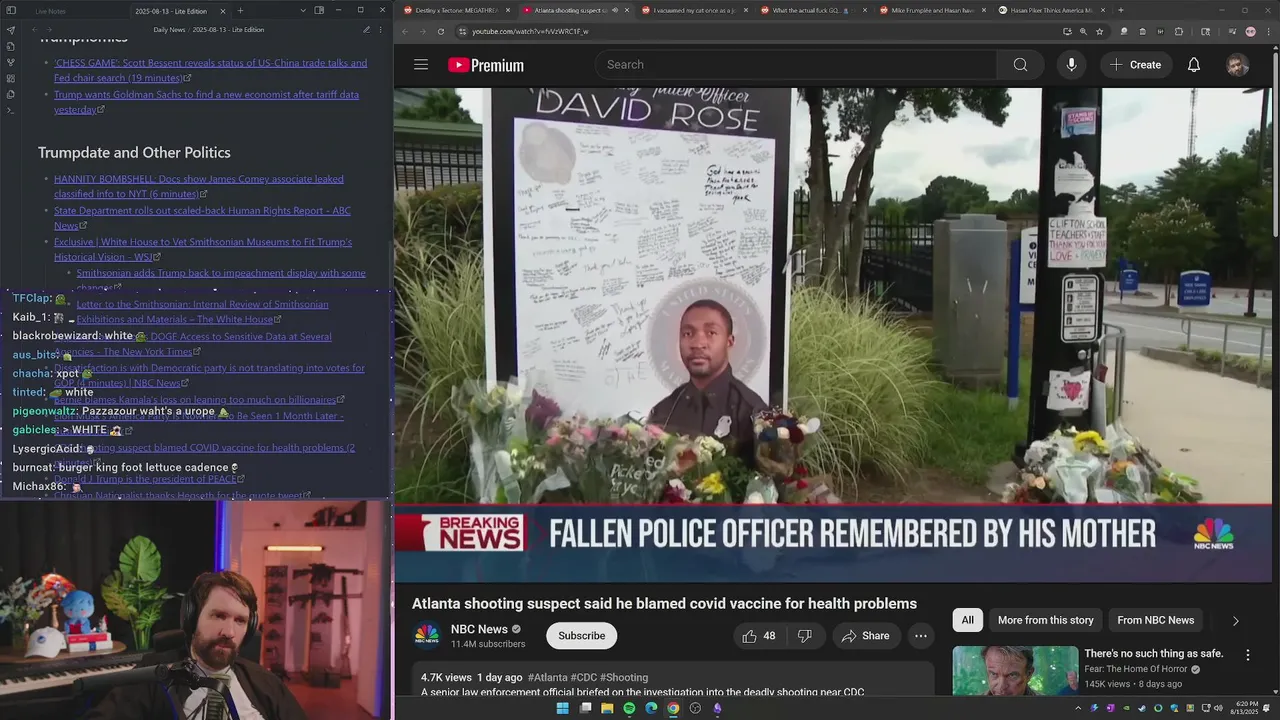Click the #Atlanta hashtag link
1280x720 pixels.
[547, 677]
